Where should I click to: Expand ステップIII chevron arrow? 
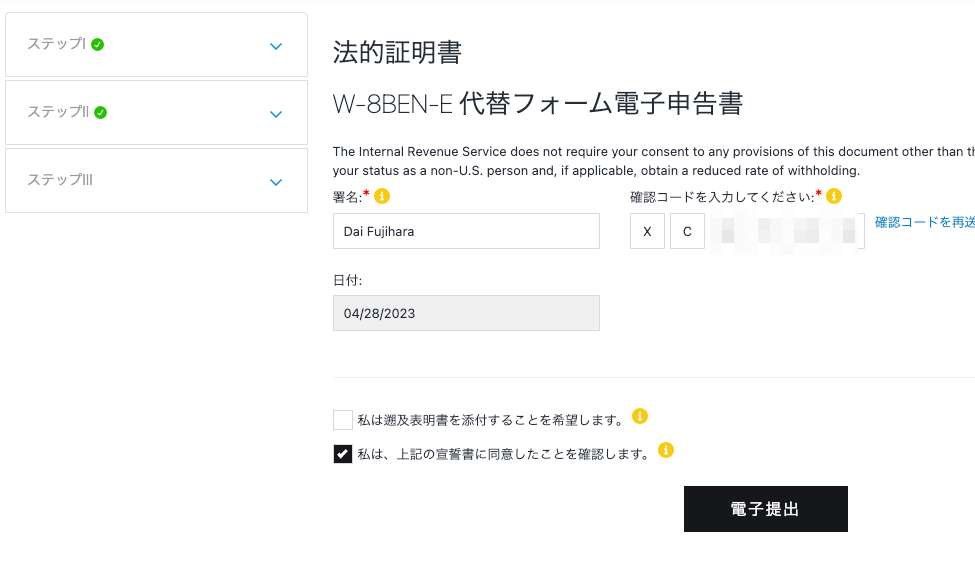pos(276,182)
